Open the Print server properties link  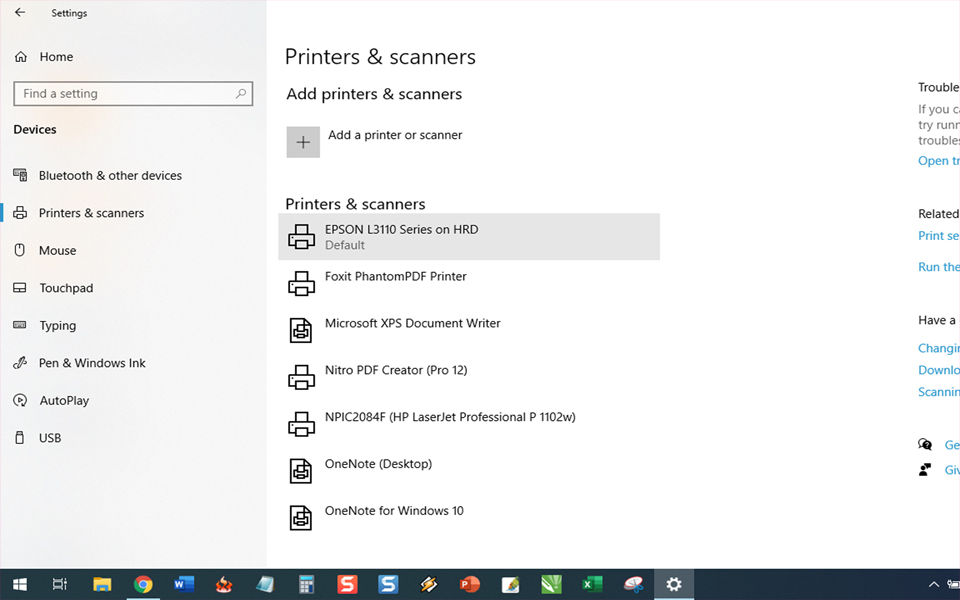pos(938,235)
